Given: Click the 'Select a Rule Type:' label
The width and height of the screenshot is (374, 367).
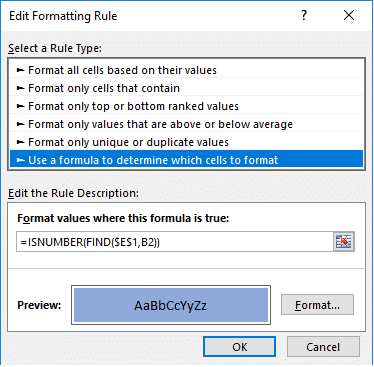Looking at the screenshot, I should point(55,49).
